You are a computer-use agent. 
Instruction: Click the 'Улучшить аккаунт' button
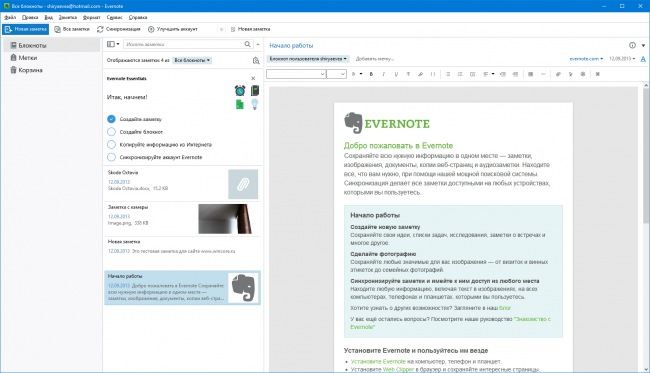coord(173,29)
